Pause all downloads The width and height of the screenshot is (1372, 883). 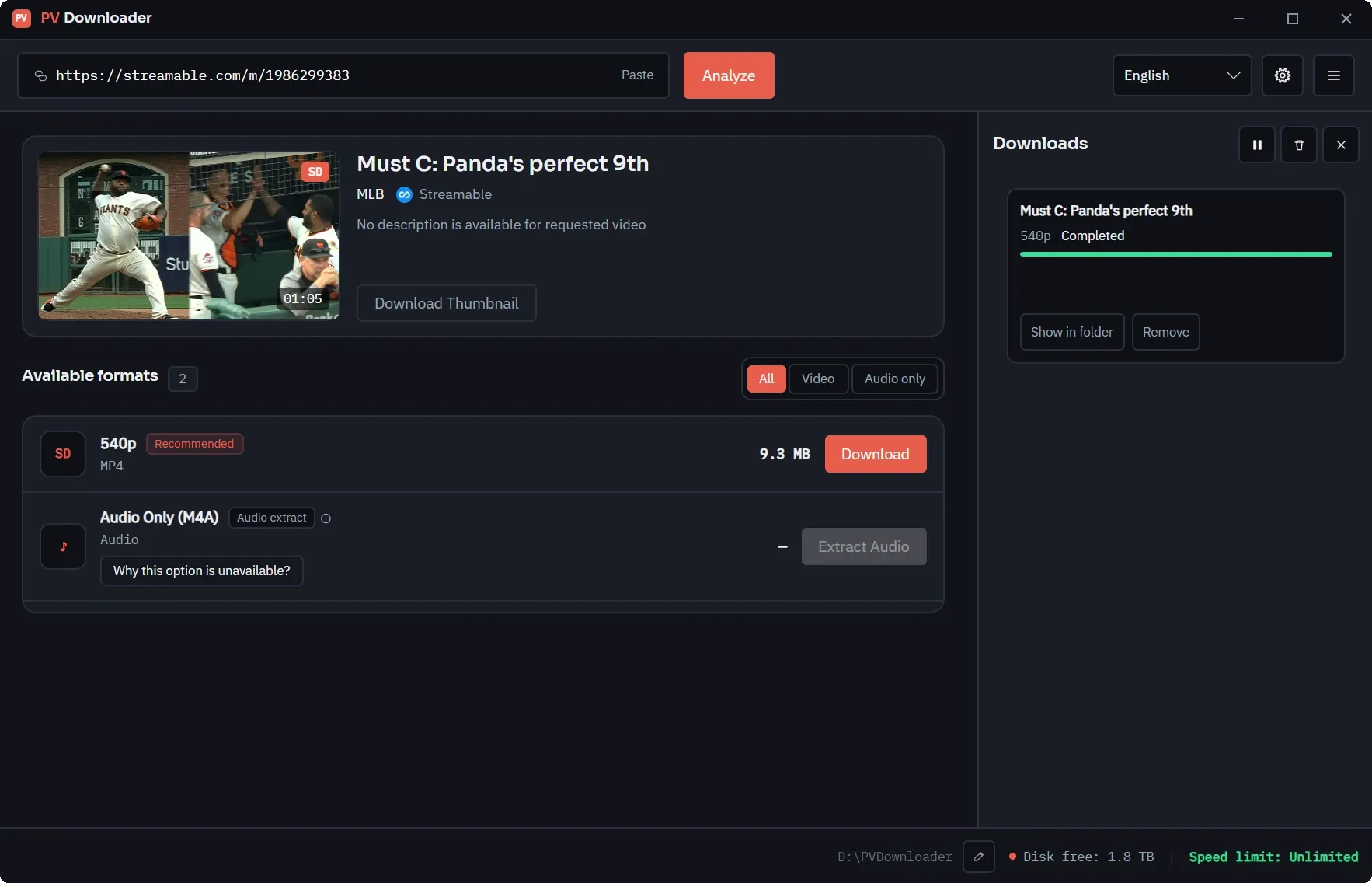[1257, 145]
